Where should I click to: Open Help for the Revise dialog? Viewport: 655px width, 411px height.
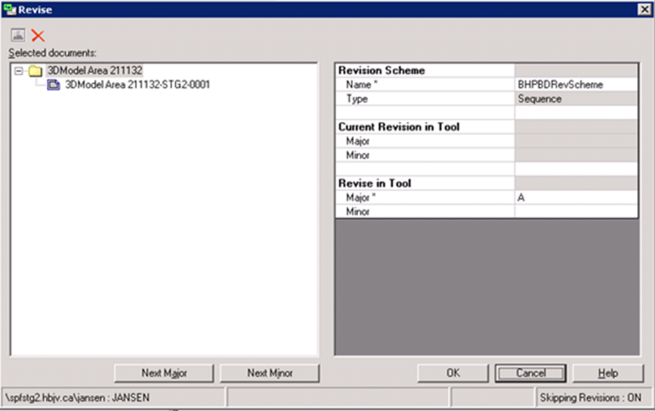click(x=608, y=372)
